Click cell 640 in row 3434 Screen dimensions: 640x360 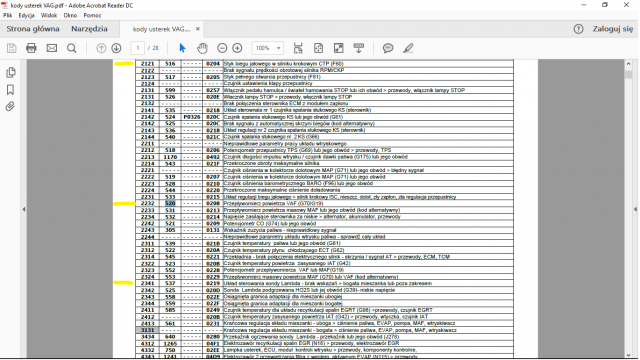coord(170,337)
